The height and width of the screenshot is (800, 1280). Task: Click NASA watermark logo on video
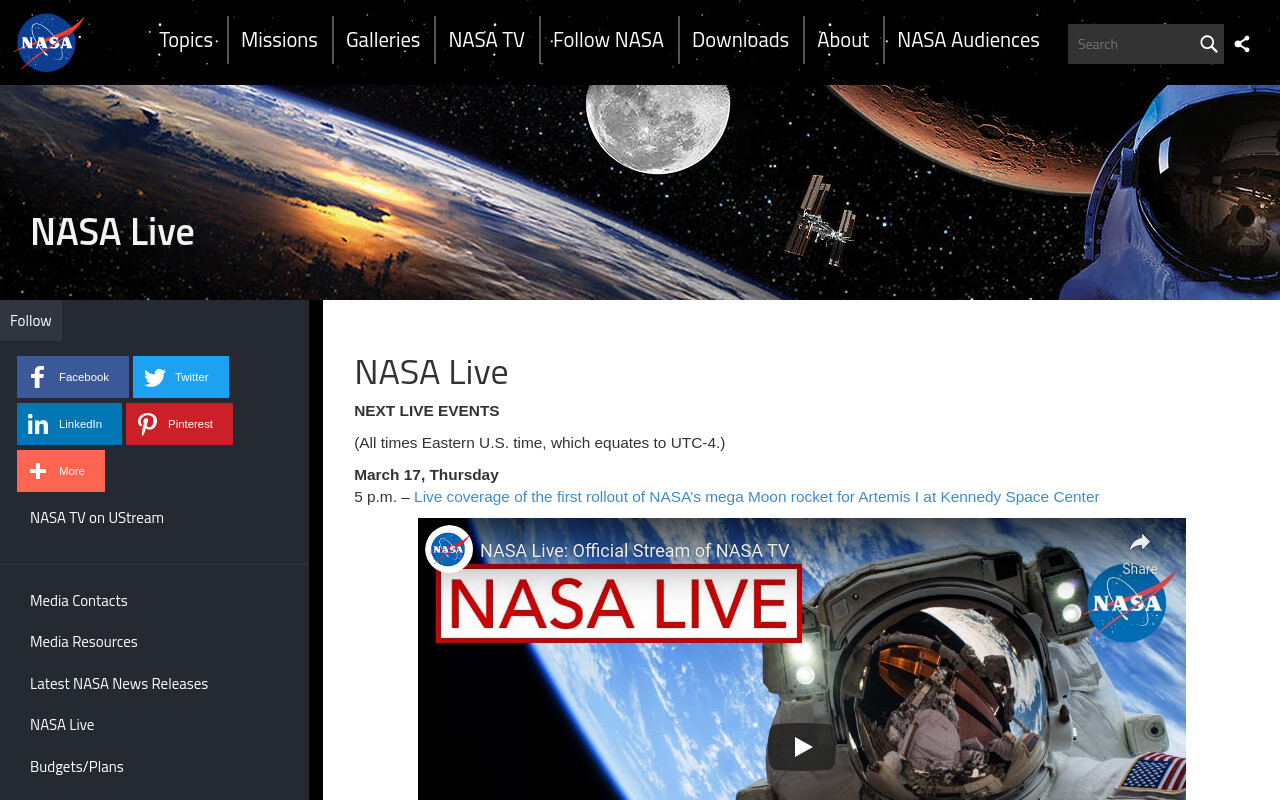click(x=1130, y=604)
